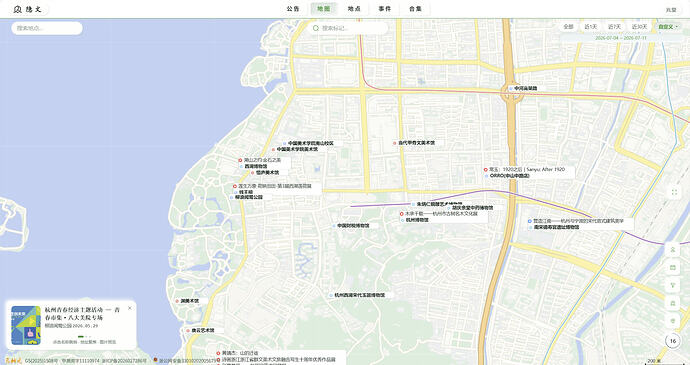Click the 恒庐美术馆 marker
690x365 pixels.
click(x=265, y=173)
